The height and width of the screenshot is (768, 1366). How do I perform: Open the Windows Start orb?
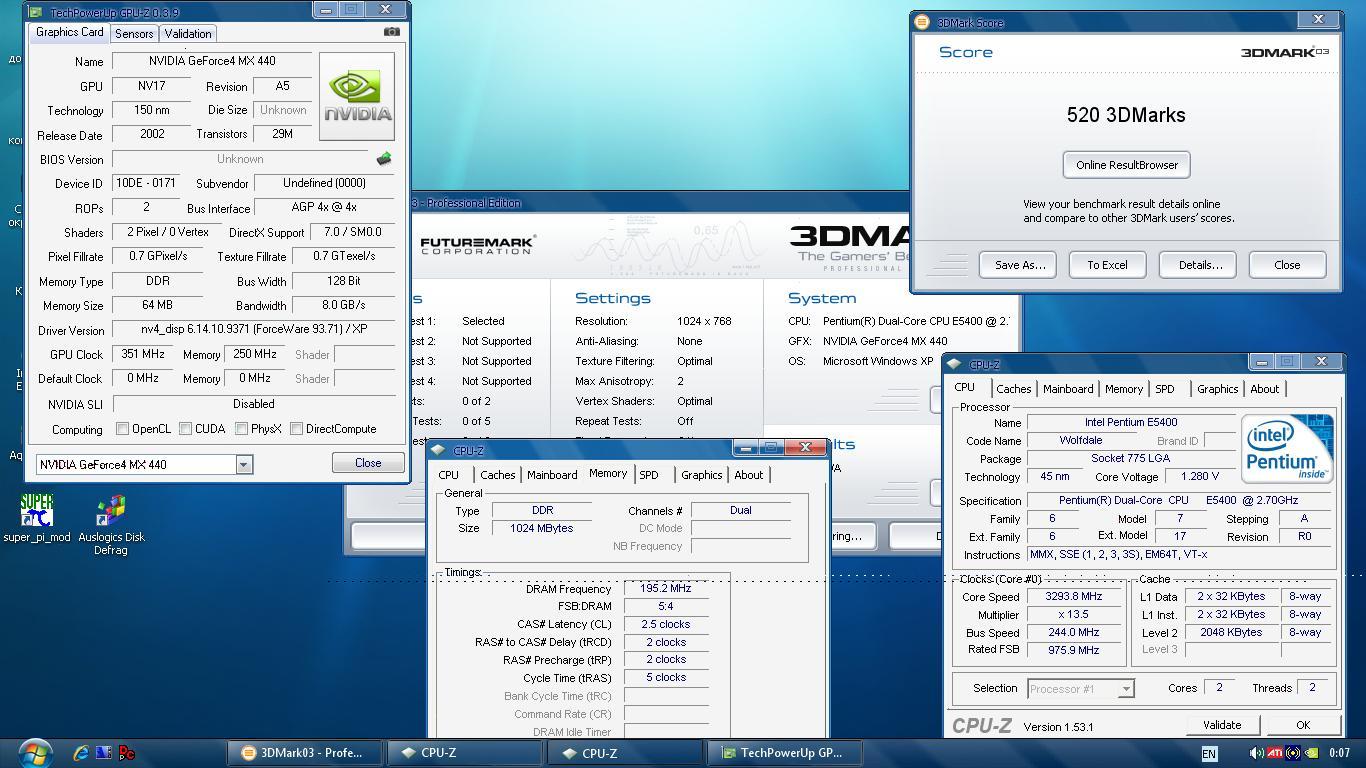(35, 753)
